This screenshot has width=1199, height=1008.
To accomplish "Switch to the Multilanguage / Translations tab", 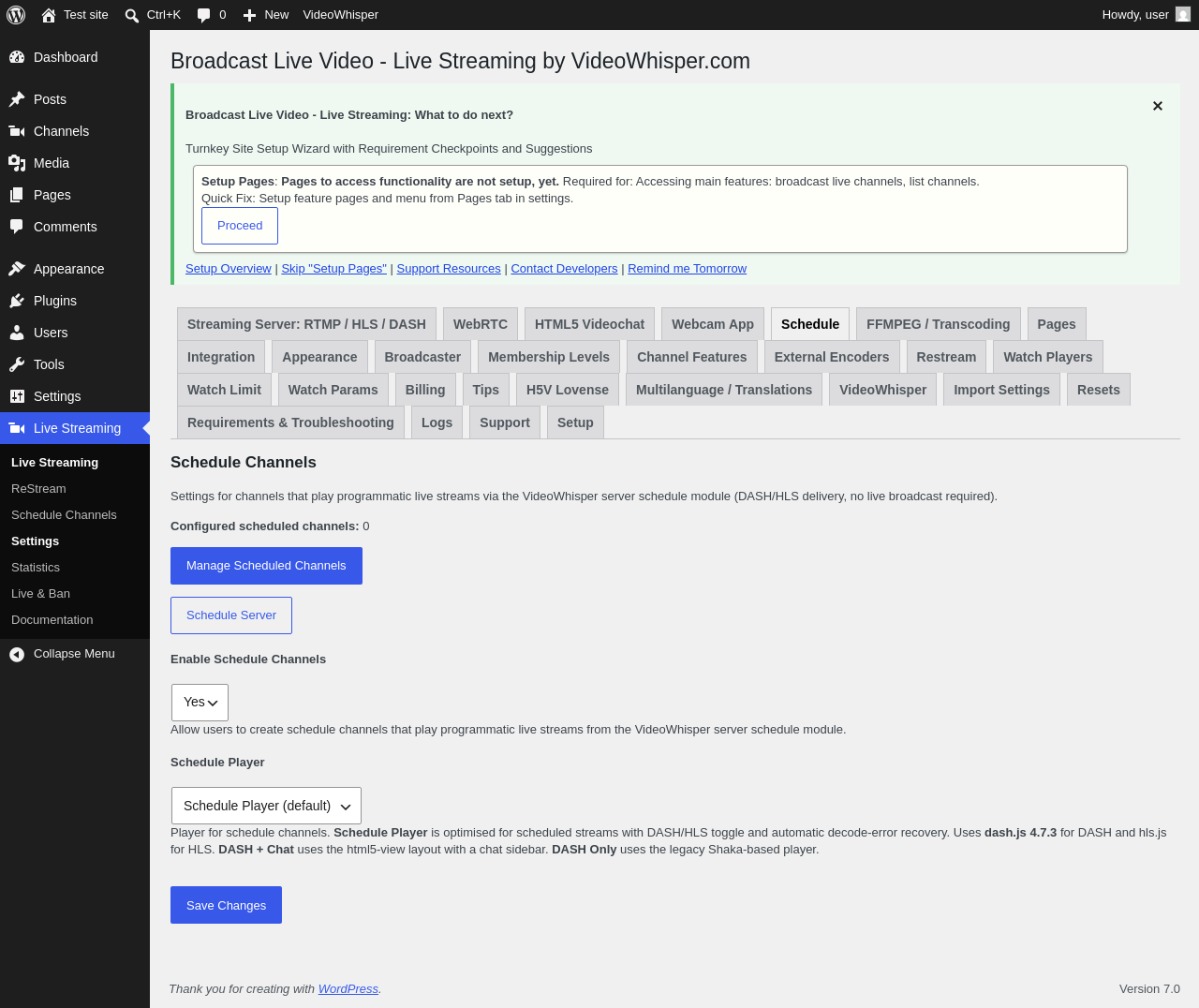I will (x=724, y=390).
